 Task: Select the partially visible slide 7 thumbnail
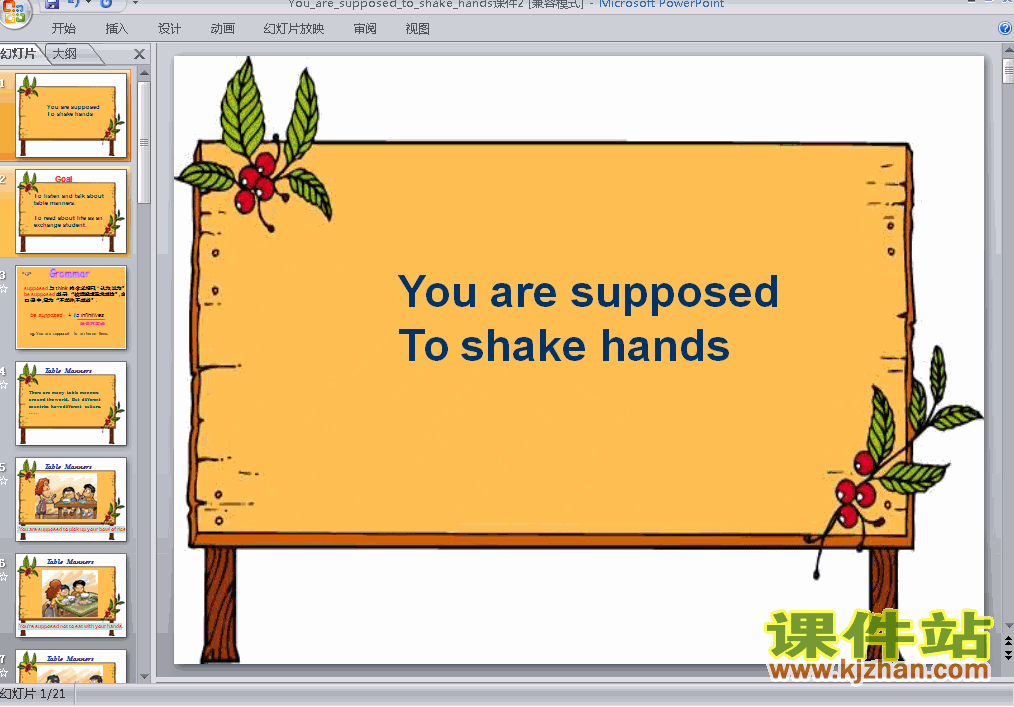click(71, 666)
